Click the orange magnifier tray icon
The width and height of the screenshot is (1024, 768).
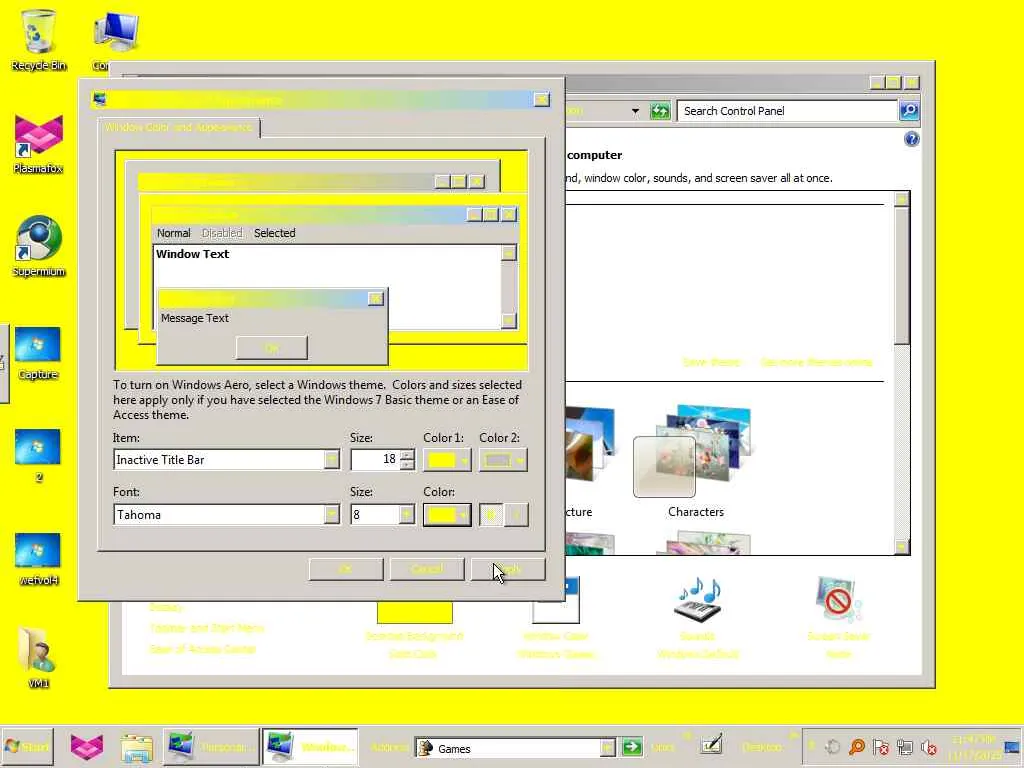tap(857, 747)
